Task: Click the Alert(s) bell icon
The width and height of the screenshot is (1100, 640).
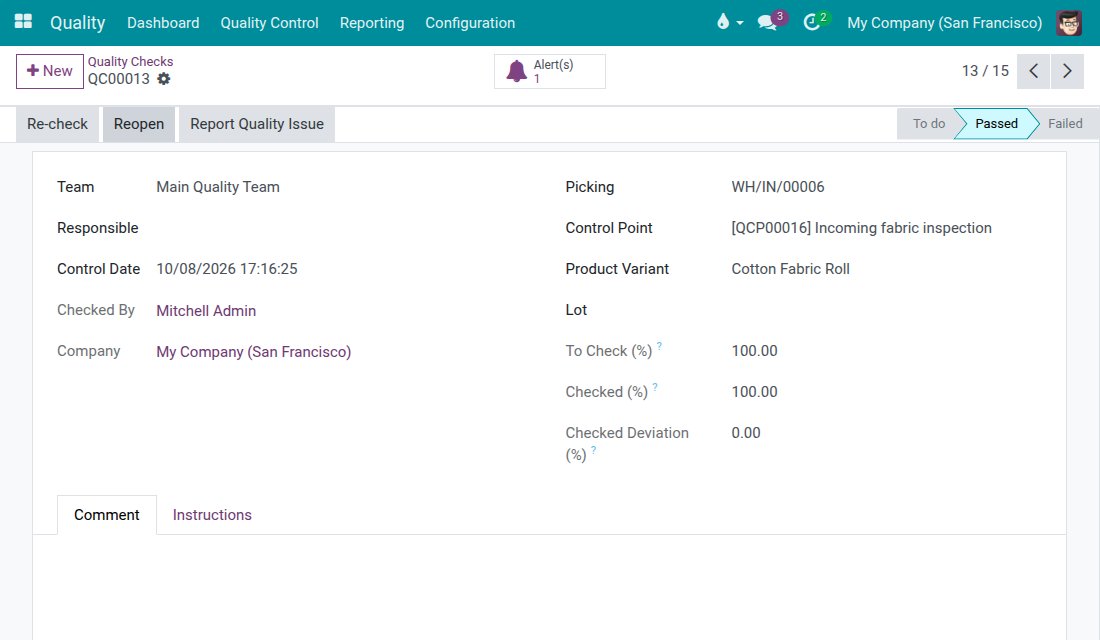Action: coord(516,72)
